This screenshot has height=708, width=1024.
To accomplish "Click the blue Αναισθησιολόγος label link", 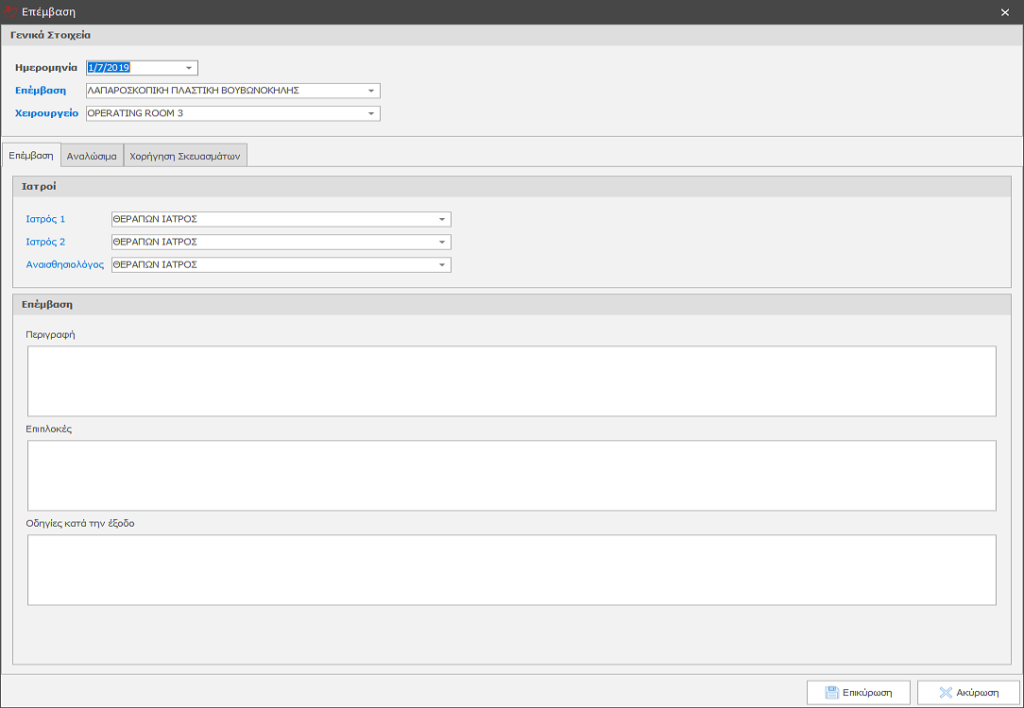I will [65, 265].
